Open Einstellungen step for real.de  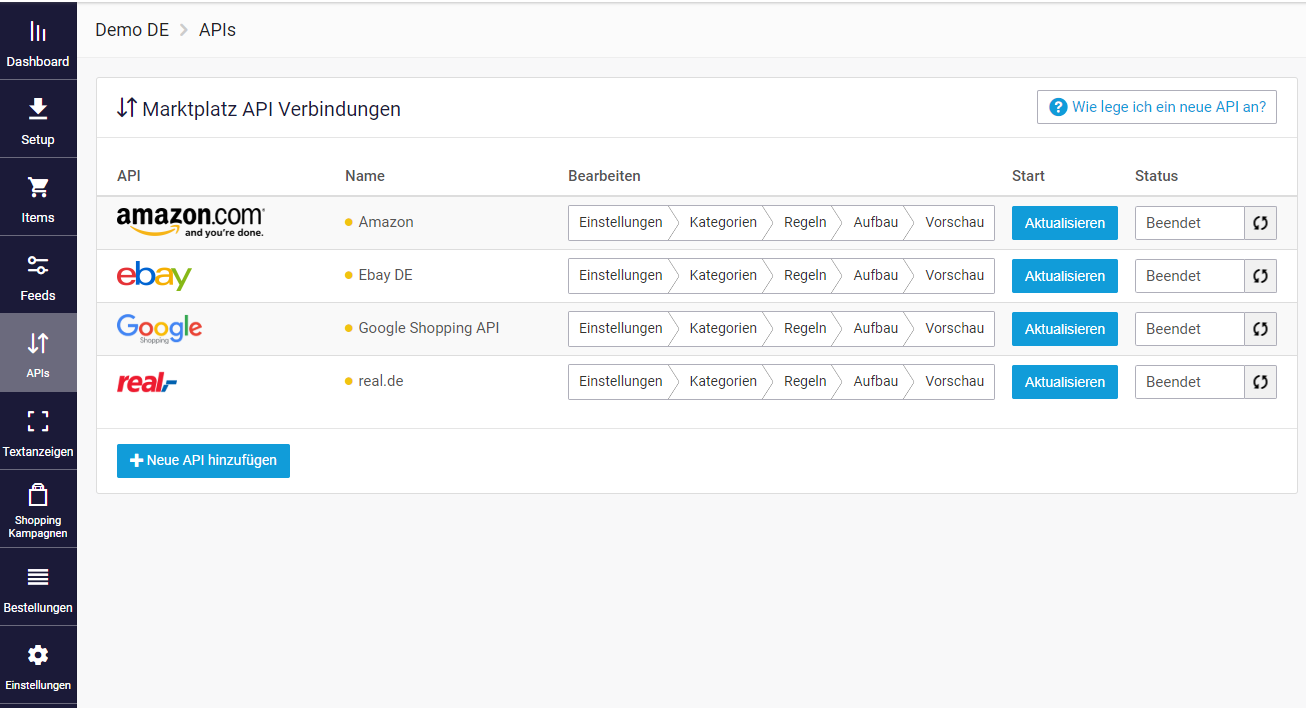click(x=620, y=382)
